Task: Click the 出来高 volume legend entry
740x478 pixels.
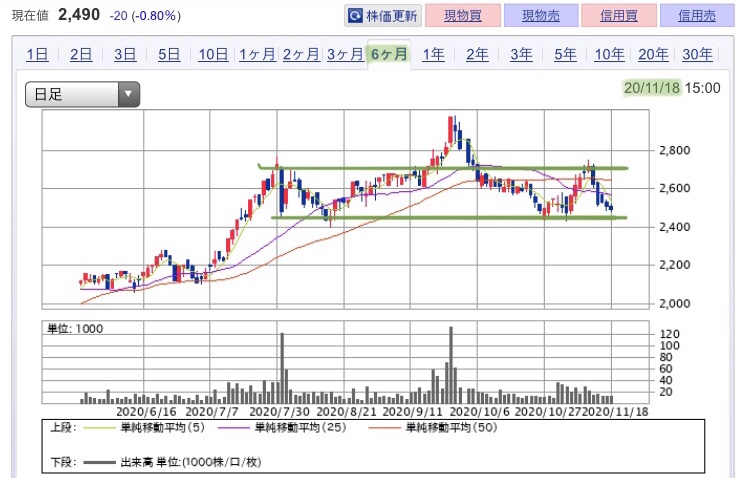Action: pyautogui.click(x=191, y=462)
